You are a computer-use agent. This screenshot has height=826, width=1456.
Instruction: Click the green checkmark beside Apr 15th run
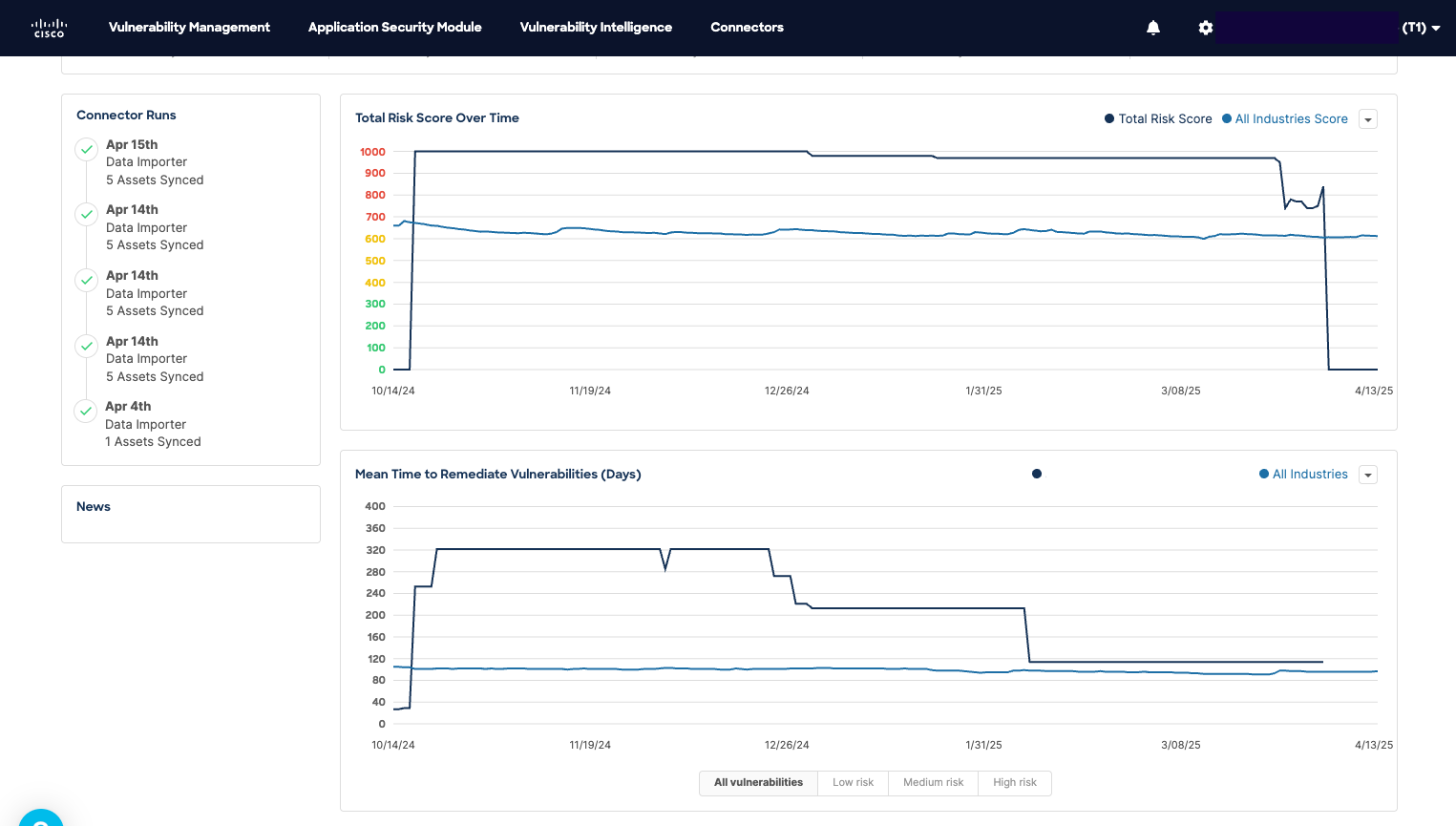click(x=86, y=149)
